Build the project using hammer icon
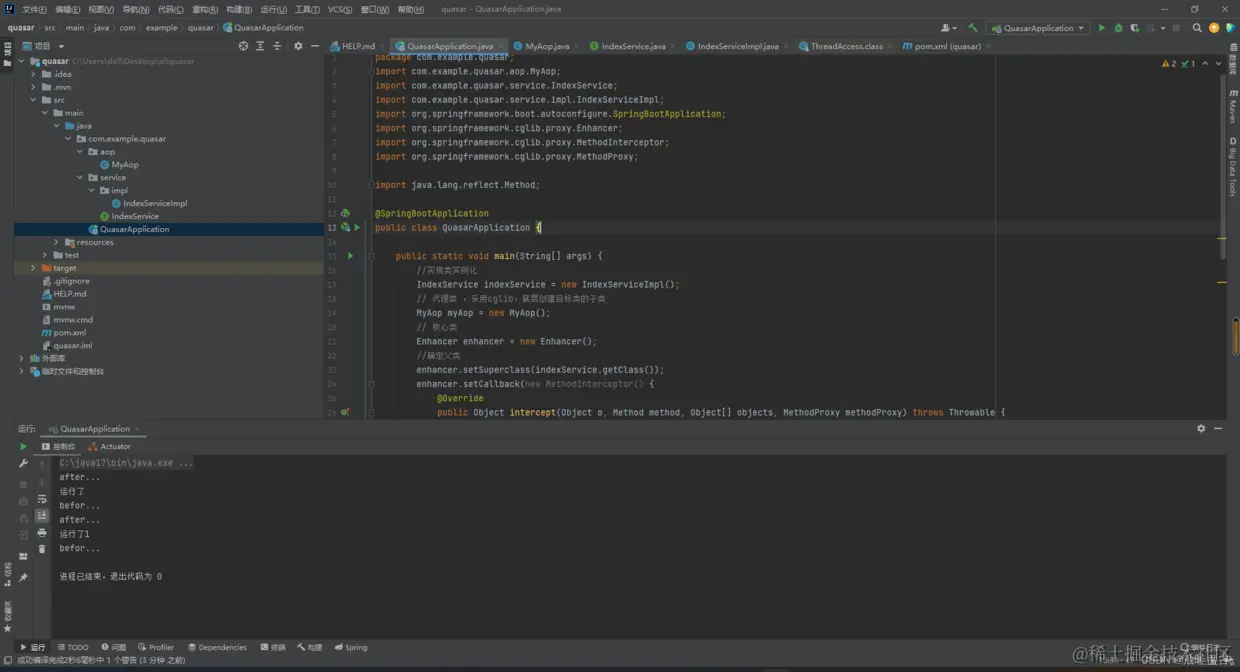1240x672 pixels. [x=972, y=28]
